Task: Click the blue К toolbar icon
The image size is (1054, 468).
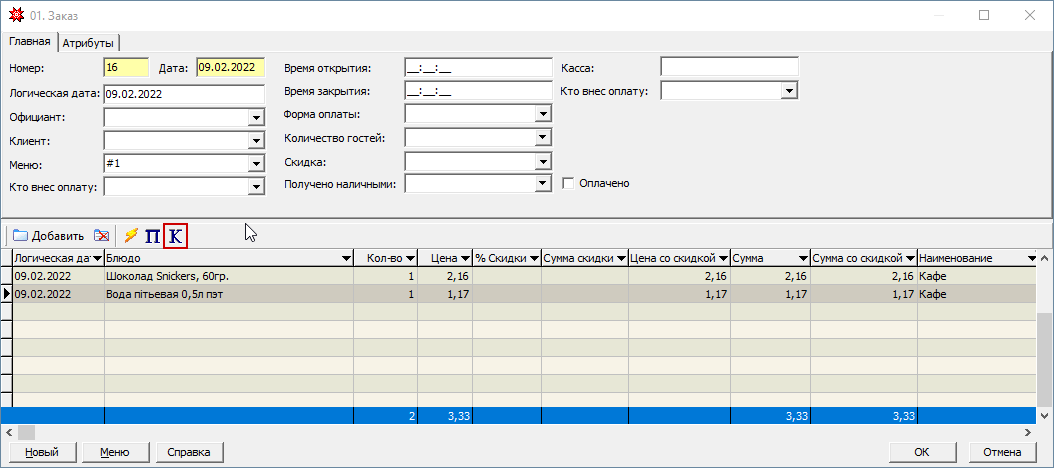Action: coord(175,236)
